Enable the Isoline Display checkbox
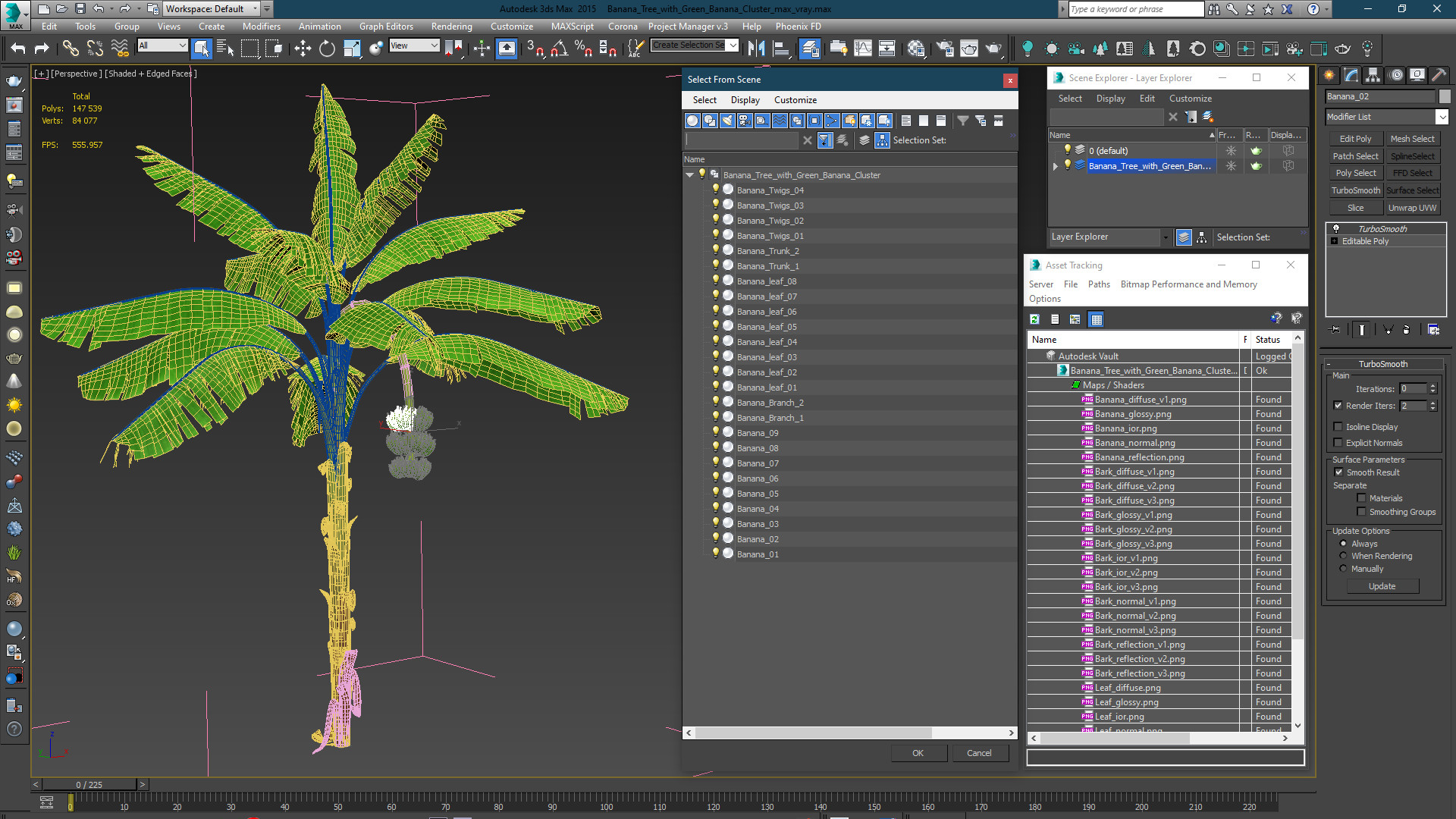This screenshot has height=819, width=1456. coord(1338,427)
